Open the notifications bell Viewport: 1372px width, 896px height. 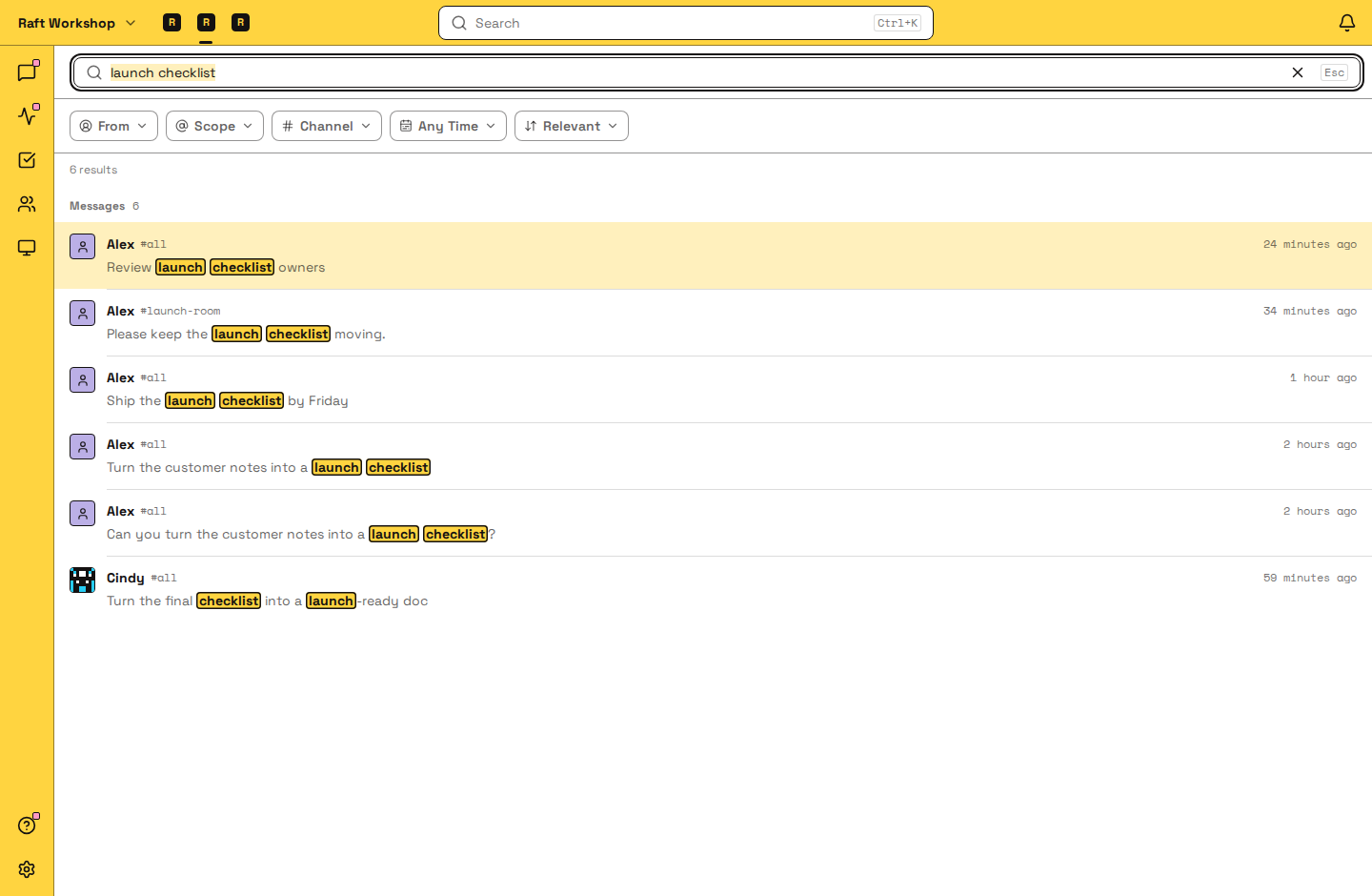(1346, 23)
